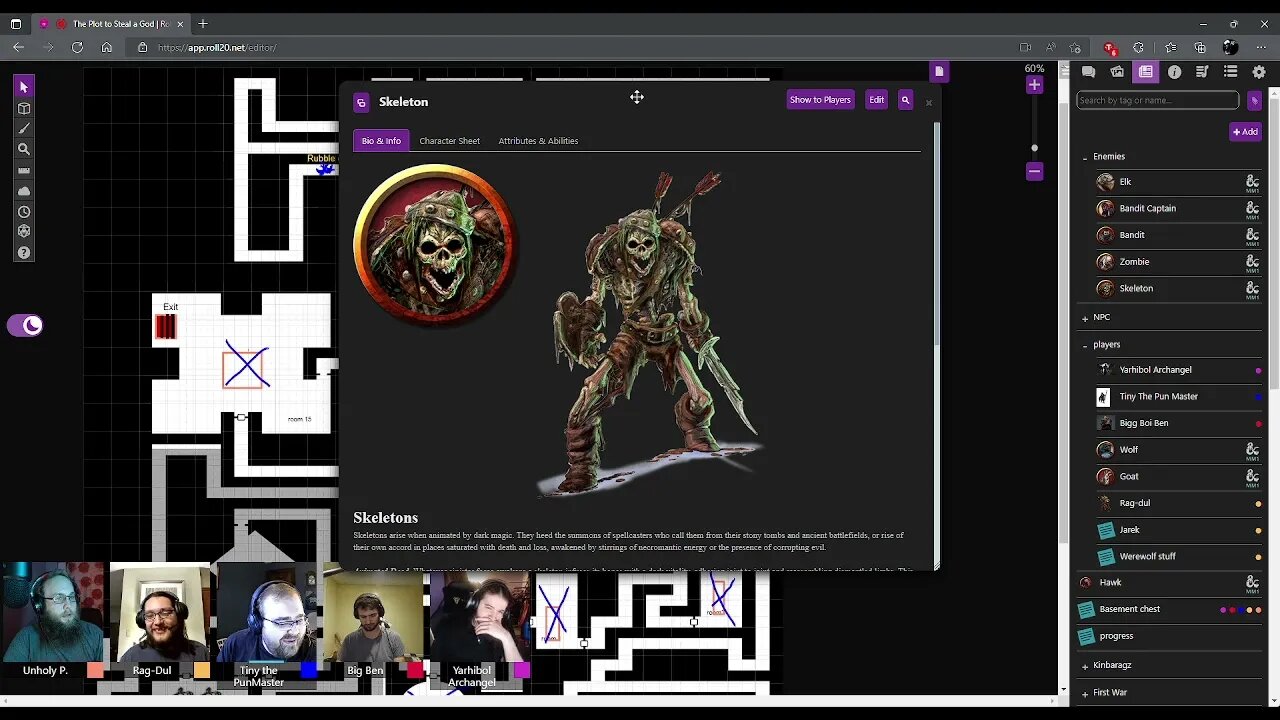Switch to Character Sheet tab
Viewport: 1280px width, 720px height.
click(x=450, y=141)
